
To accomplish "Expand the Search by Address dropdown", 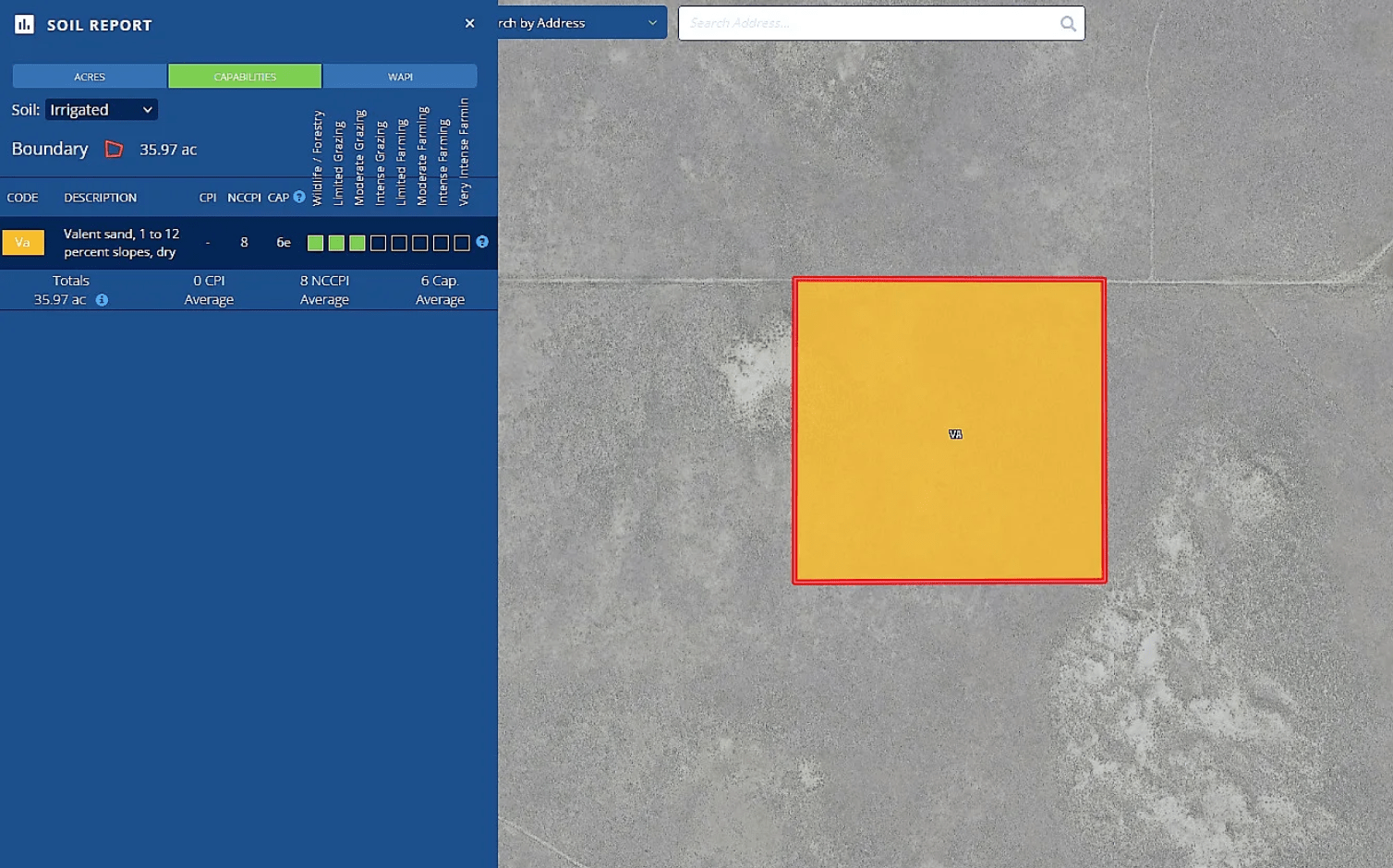I will click(x=652, y=22).
